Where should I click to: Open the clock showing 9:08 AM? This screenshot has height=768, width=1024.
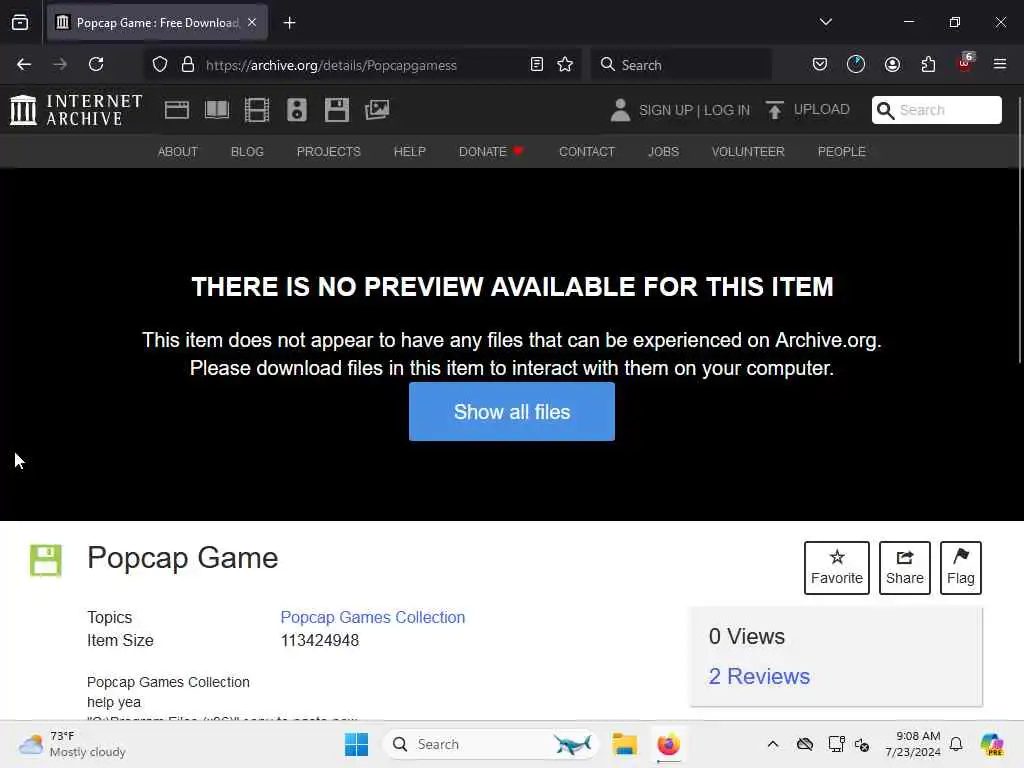(913, 744)
